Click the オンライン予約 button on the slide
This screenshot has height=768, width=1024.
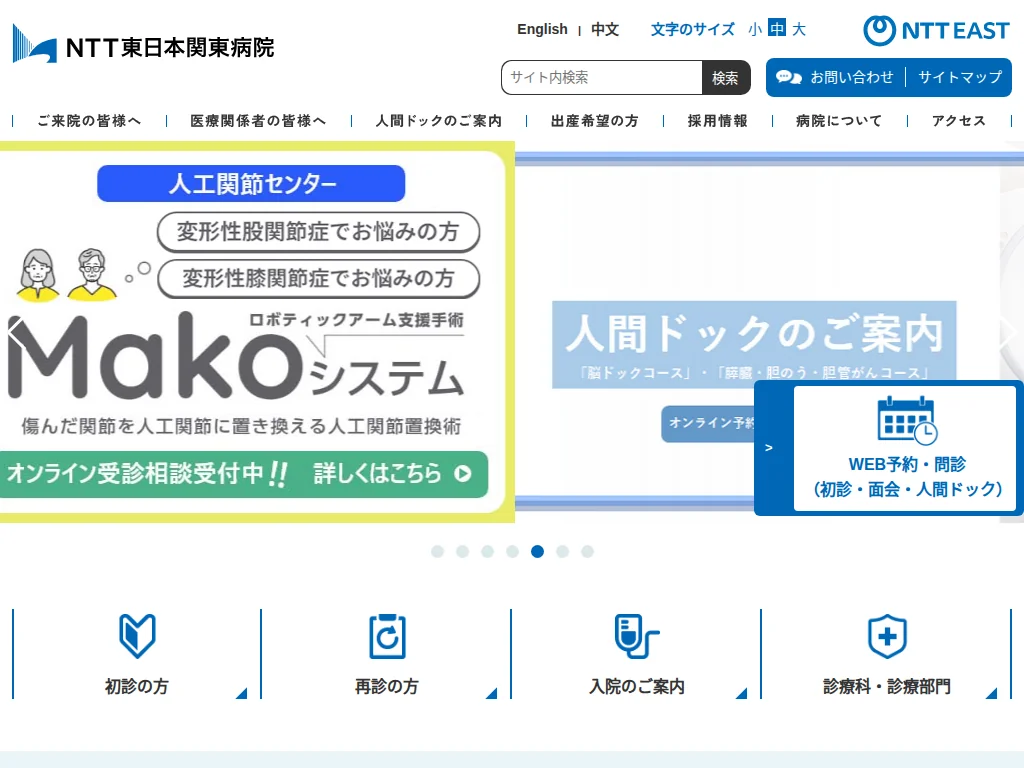click(x=709, y=423)
